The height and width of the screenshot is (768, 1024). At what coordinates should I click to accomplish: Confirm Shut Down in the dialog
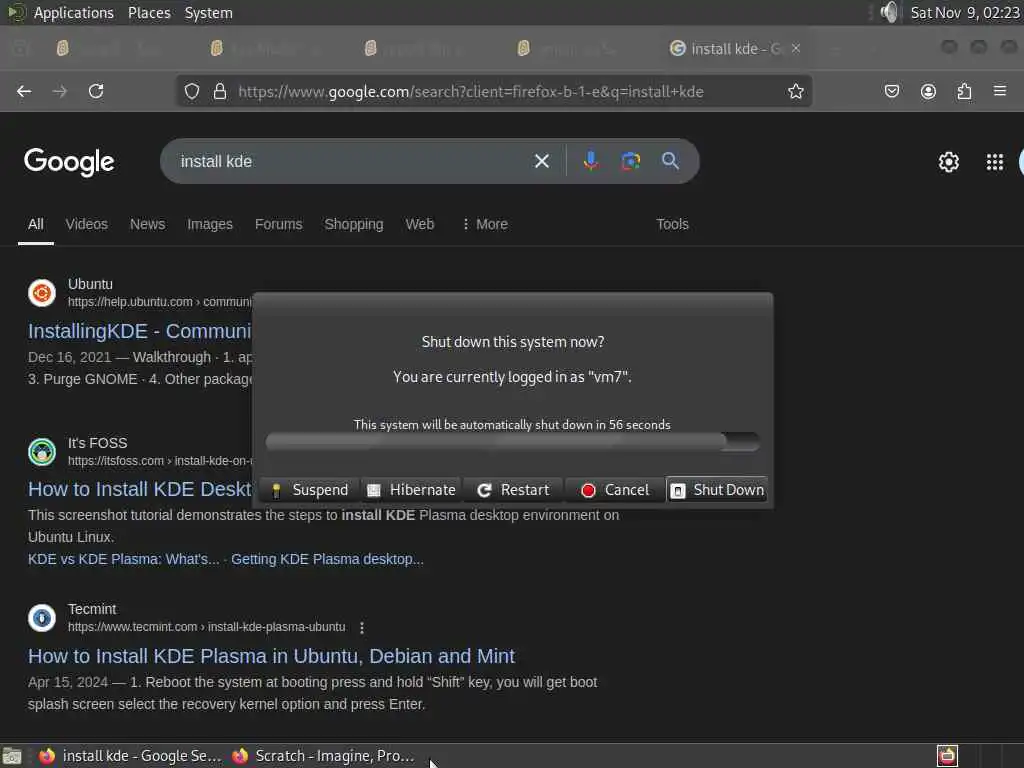pos(717,490)
